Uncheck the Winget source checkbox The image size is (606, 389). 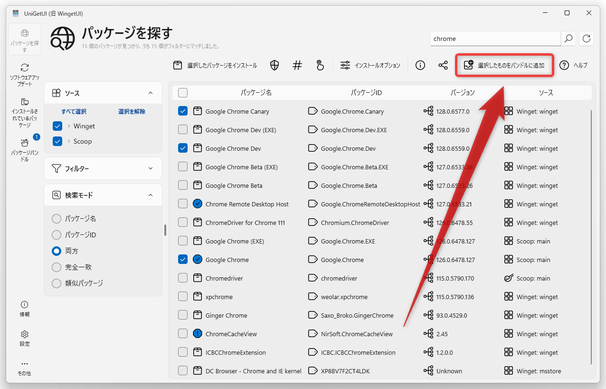coord(57,126)
